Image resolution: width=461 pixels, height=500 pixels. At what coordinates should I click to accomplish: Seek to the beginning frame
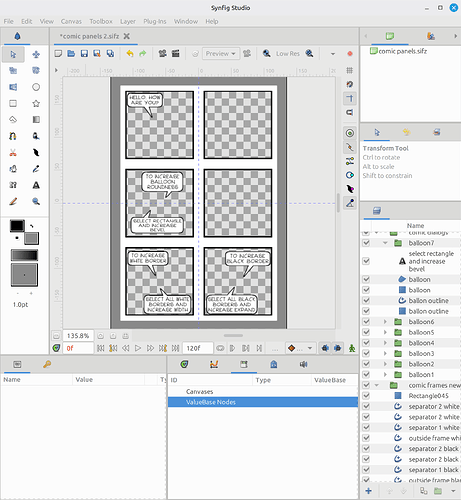coord(100,348)
